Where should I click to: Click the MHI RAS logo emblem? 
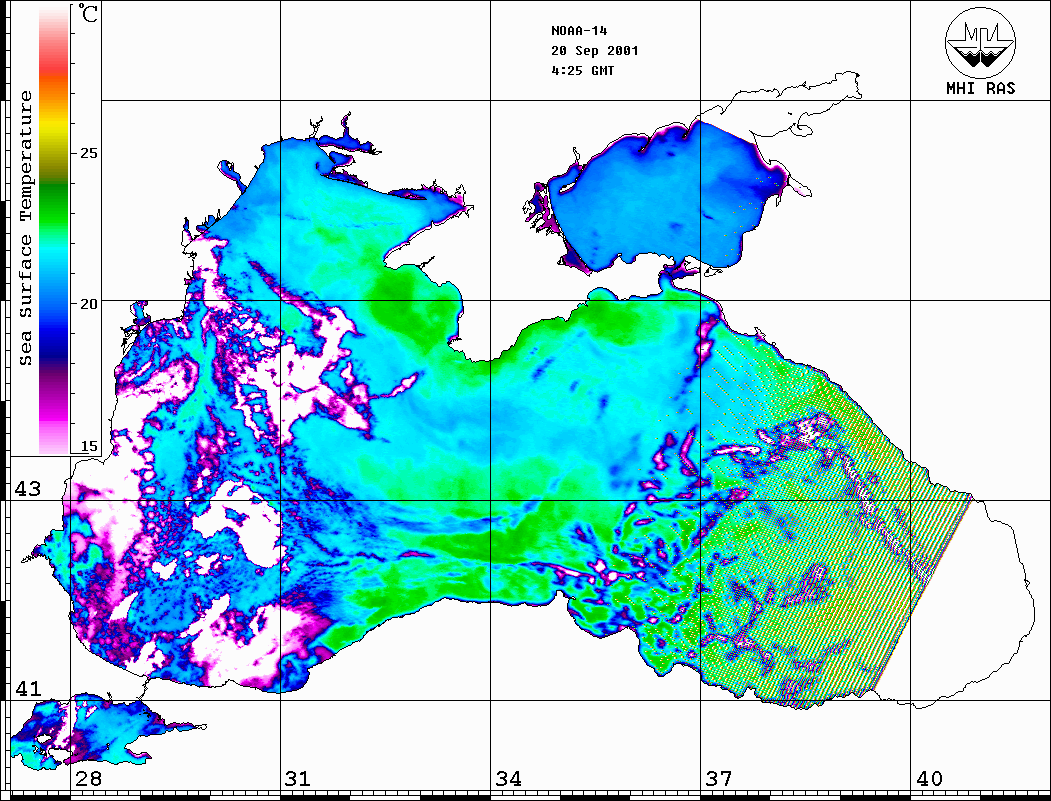coord(981,41)
